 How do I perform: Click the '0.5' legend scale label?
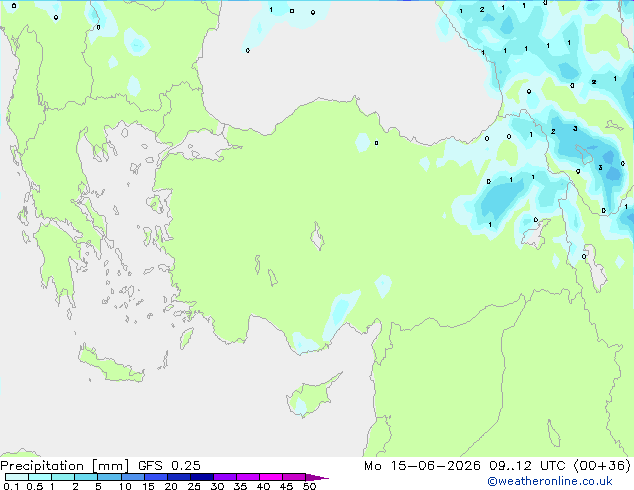tap(35, 486)
